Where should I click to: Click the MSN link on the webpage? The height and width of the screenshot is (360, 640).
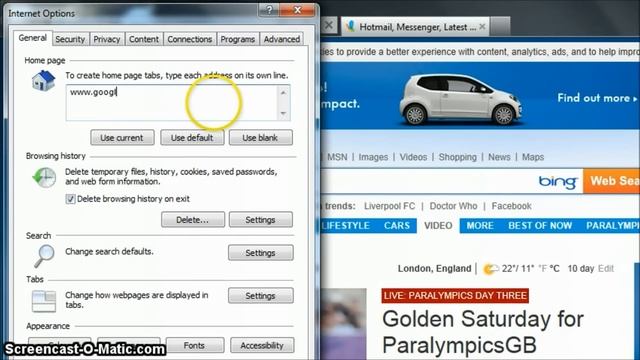(x=337, y=157)
